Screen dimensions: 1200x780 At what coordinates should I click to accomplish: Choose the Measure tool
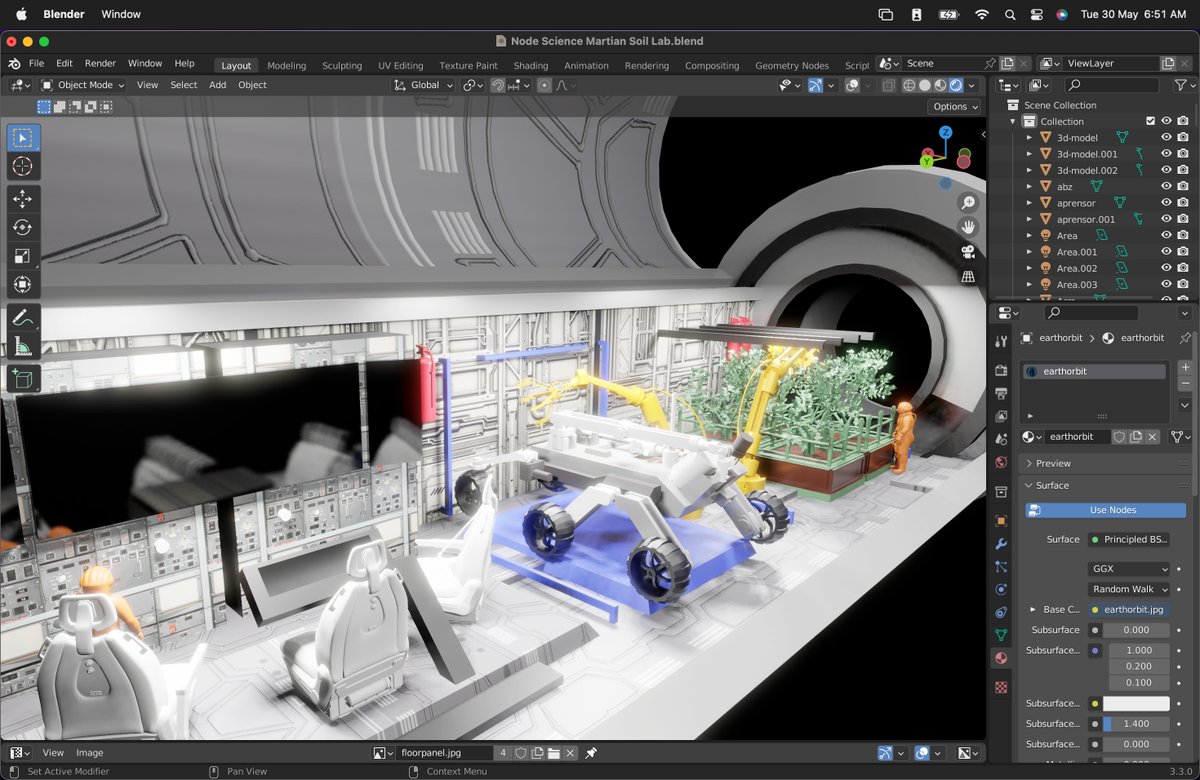click(x=23, y=347)
